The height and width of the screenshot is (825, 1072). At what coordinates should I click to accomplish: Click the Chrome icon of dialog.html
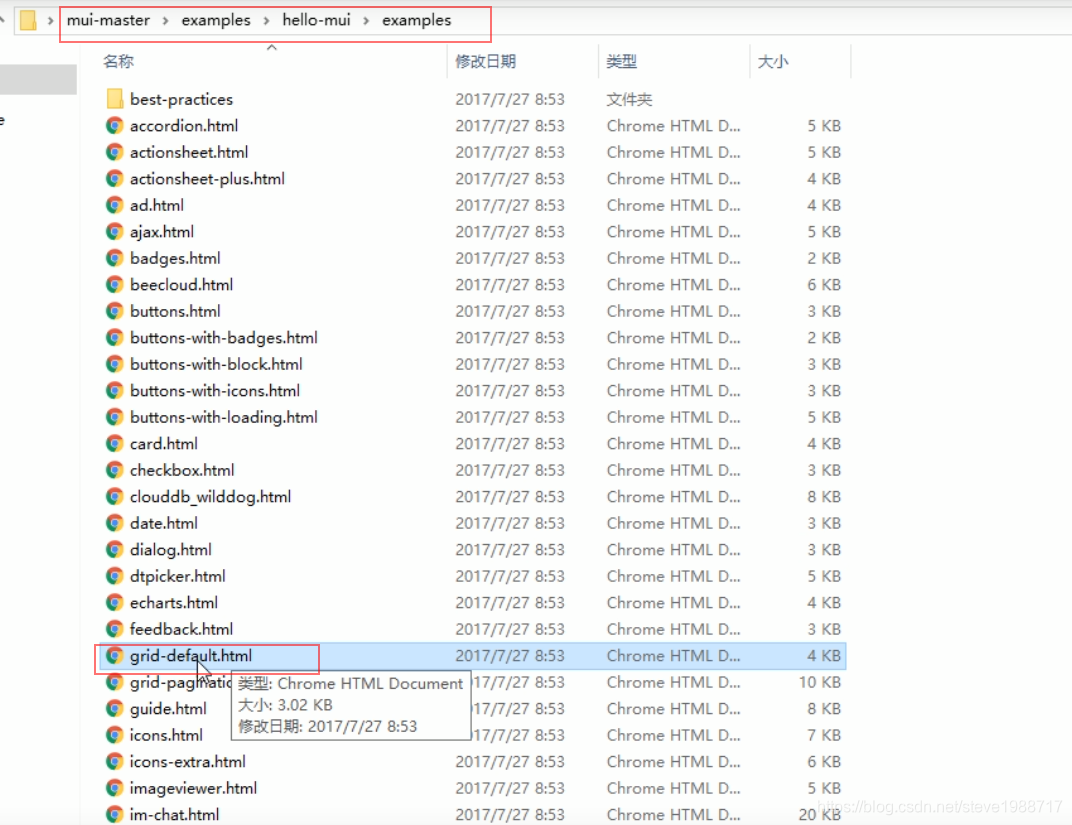[115, 550]
